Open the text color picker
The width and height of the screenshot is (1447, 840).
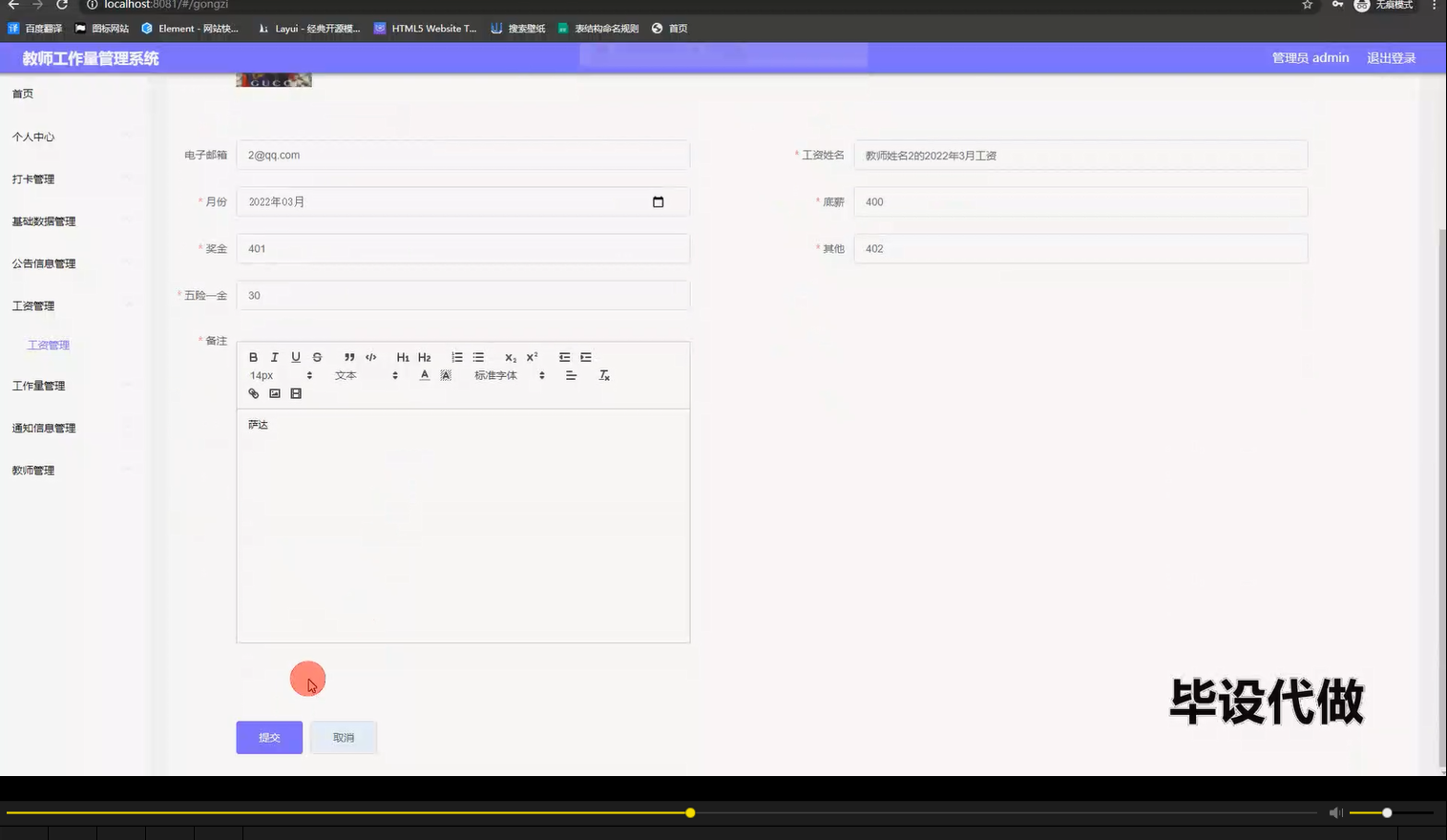tap(424, 375)
